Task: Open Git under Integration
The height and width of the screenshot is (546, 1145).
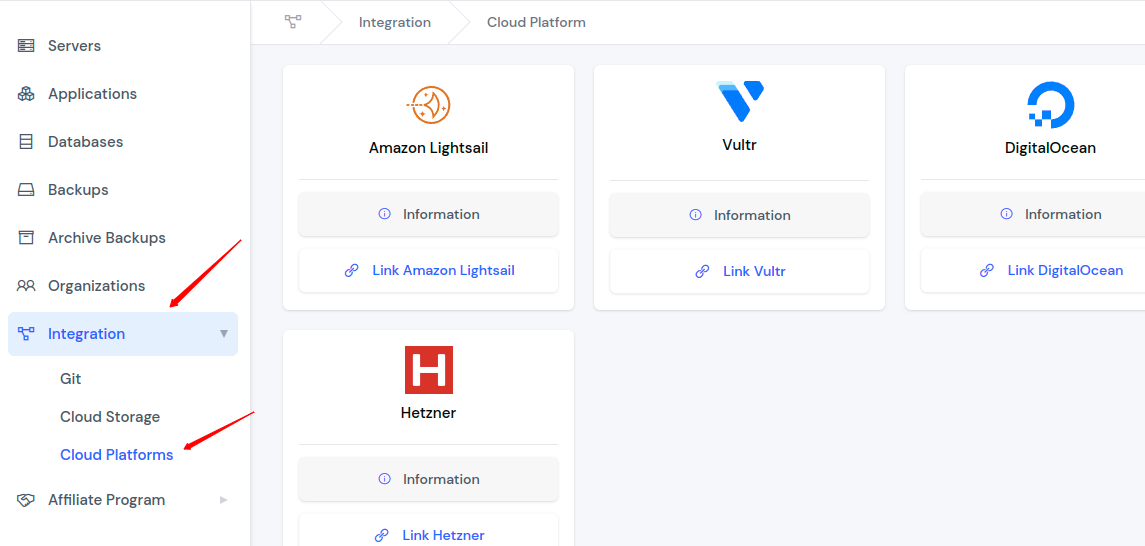Action: tap(71, 379)
